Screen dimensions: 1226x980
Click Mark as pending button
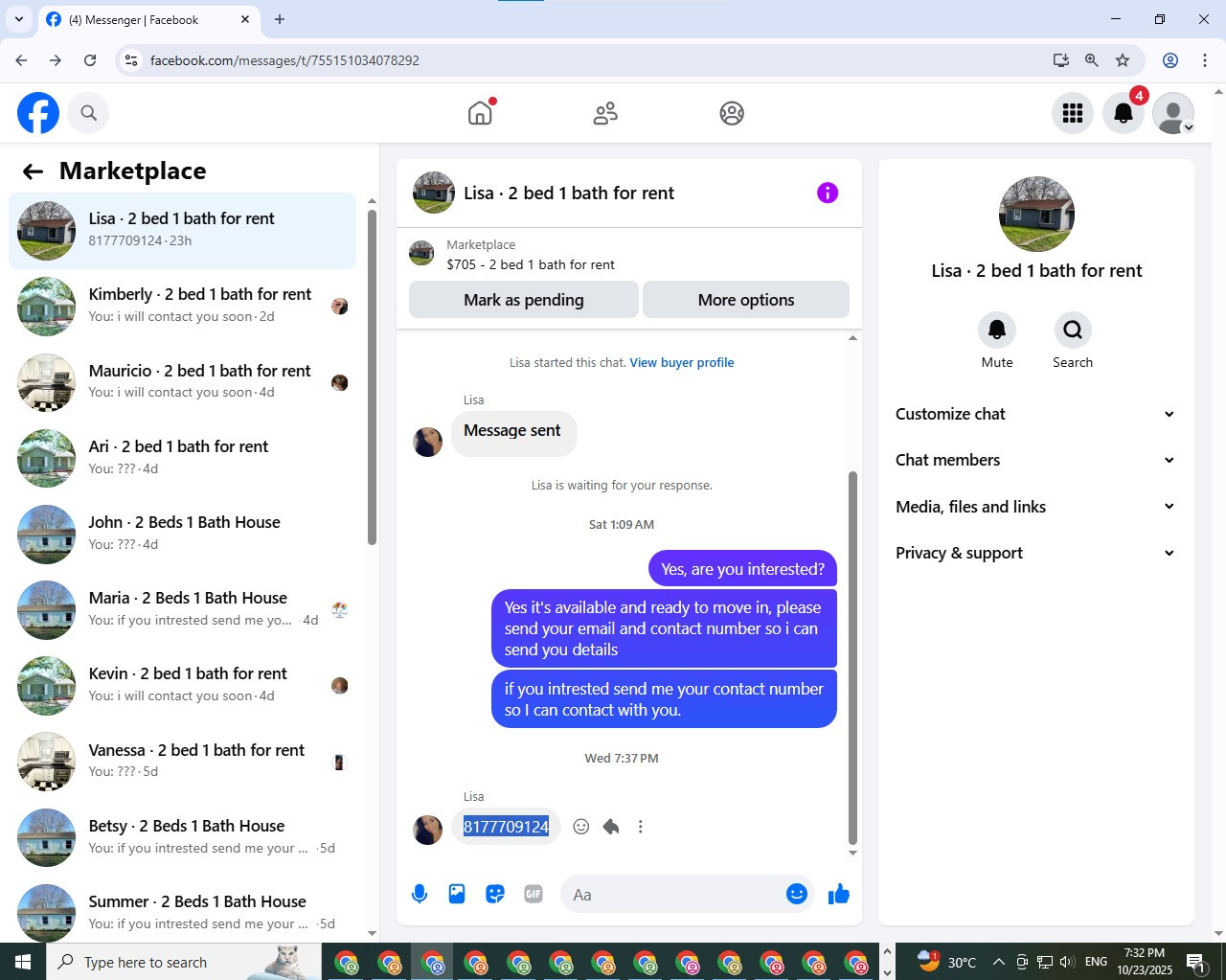pyautogui.click(x=524, y=300)
